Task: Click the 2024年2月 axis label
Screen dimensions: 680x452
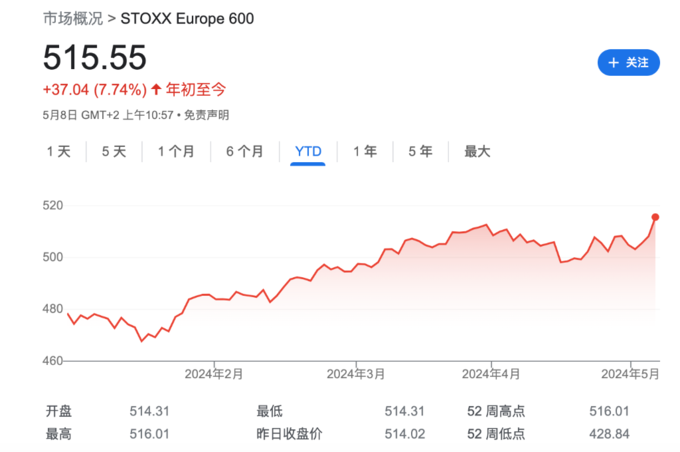Action: pos(214,374)
